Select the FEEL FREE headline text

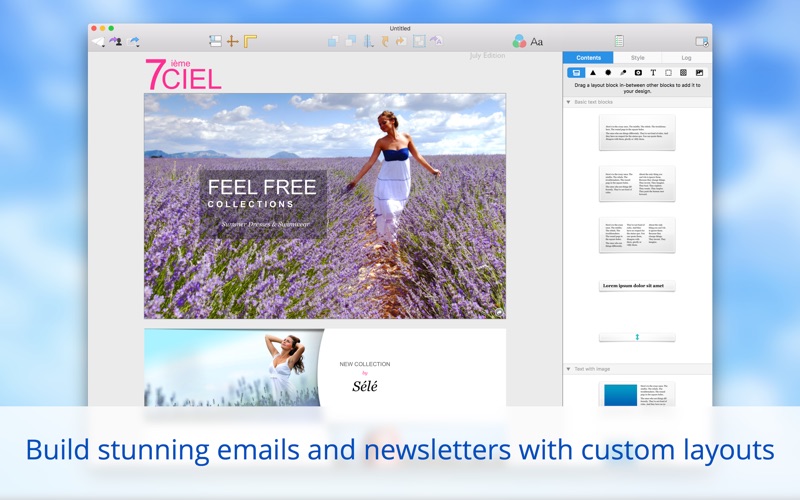pyautogui.click(x=262, y=187)
